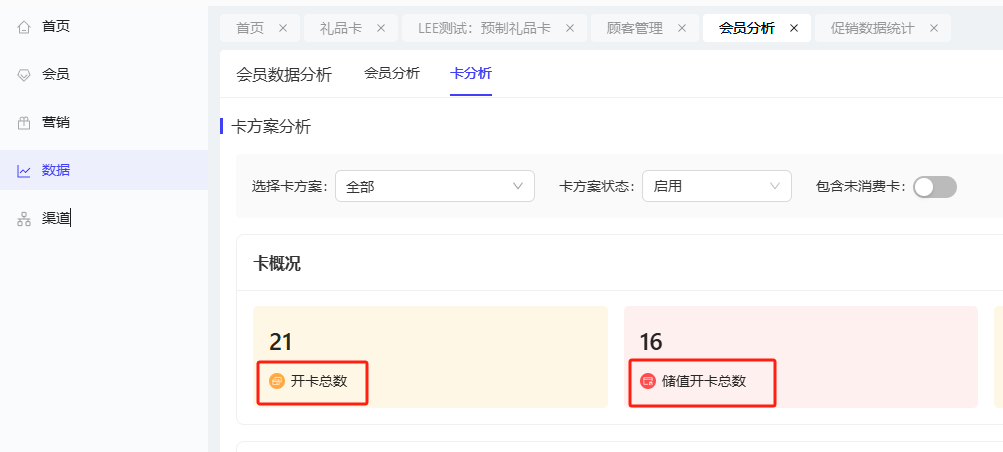This screenshot has width=1003, height=452.
Task: Click the value 21 in card overview
Action: coord(280,342)
